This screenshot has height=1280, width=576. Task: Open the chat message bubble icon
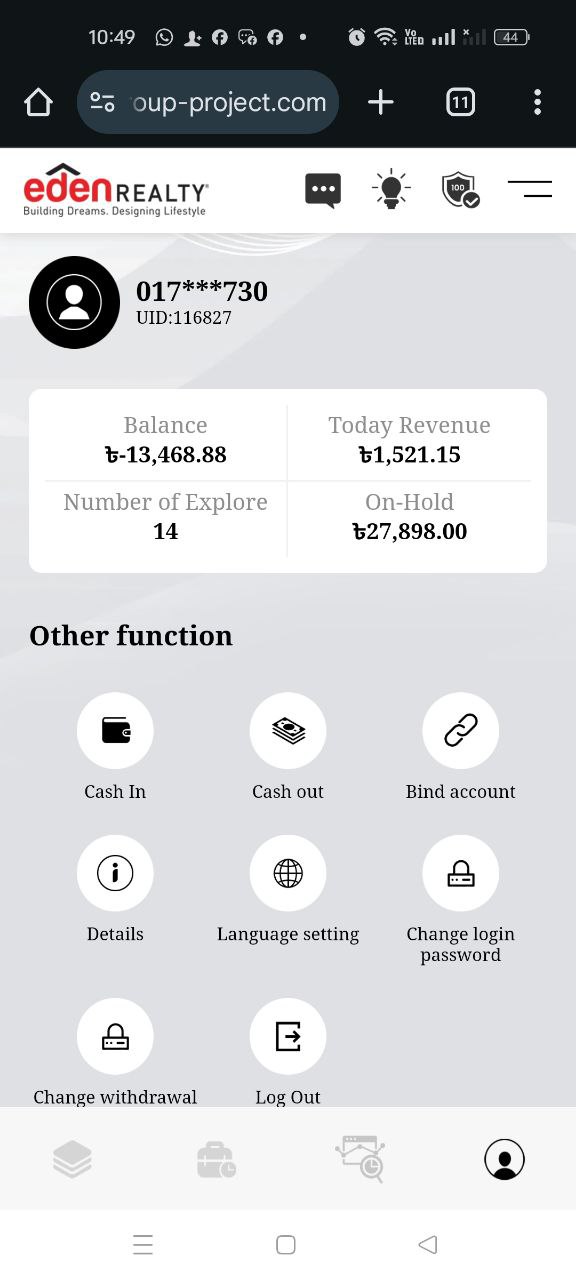coord(323,190)
